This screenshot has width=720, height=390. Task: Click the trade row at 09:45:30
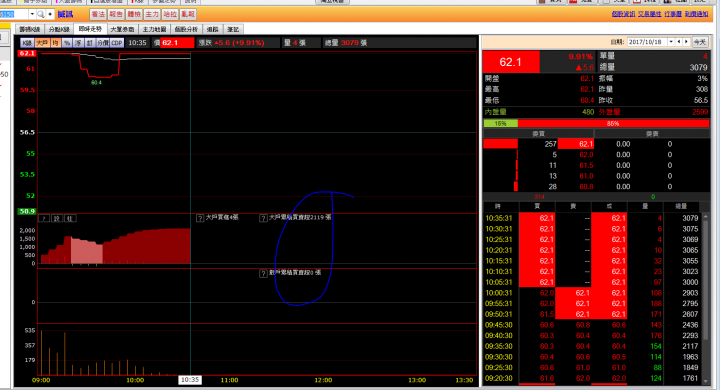[591, 325]
